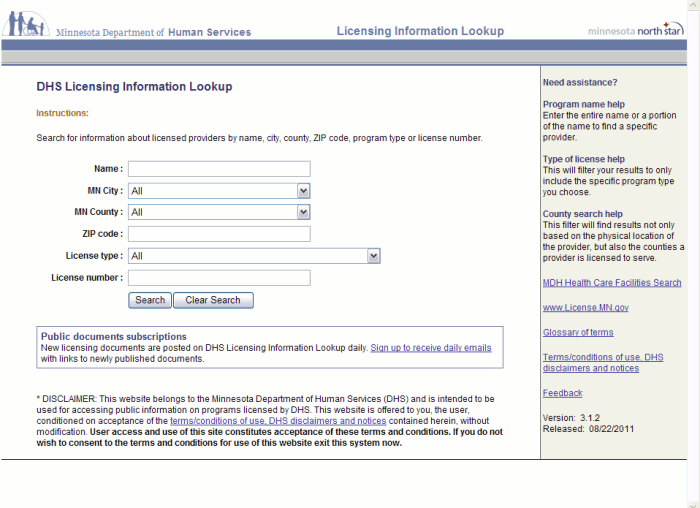The width and height of the screenshot is (700, 508).
Task: Click the Type of license help heading
Action: tap(584, 159)
